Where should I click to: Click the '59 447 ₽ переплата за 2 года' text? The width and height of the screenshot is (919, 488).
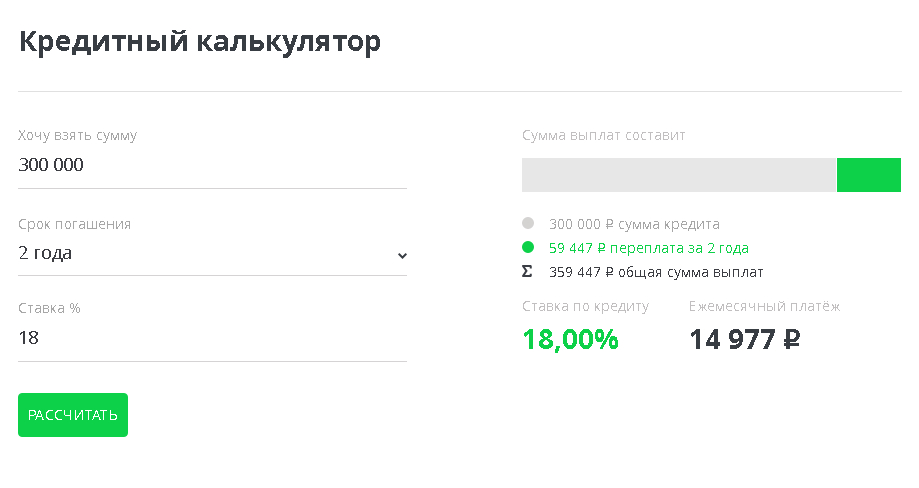click(x=649, y=248)
